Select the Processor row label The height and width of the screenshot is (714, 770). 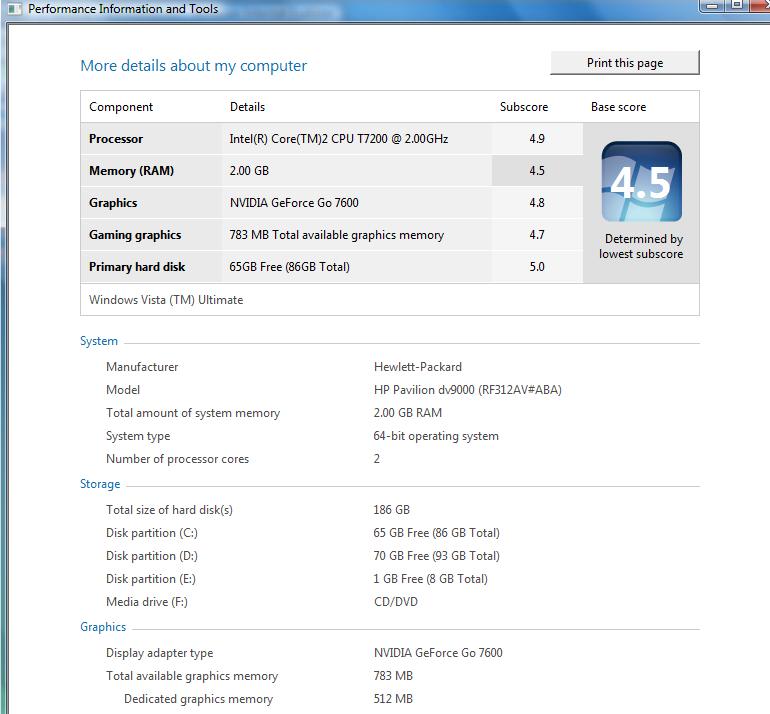click(x=116, y=139)
